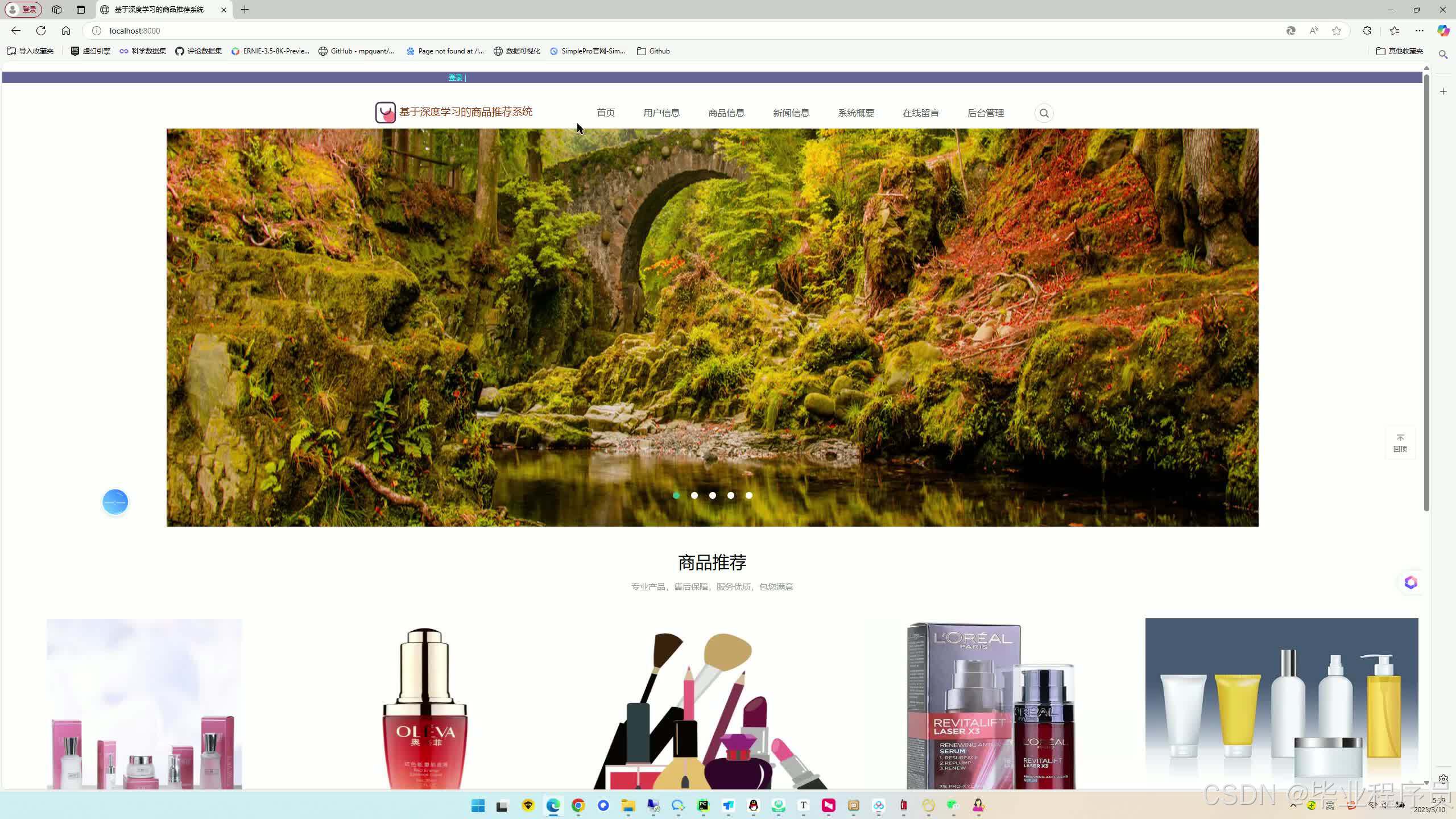Click the sidebar plus icon
1456x819 pixels.
click(1443, 92)
